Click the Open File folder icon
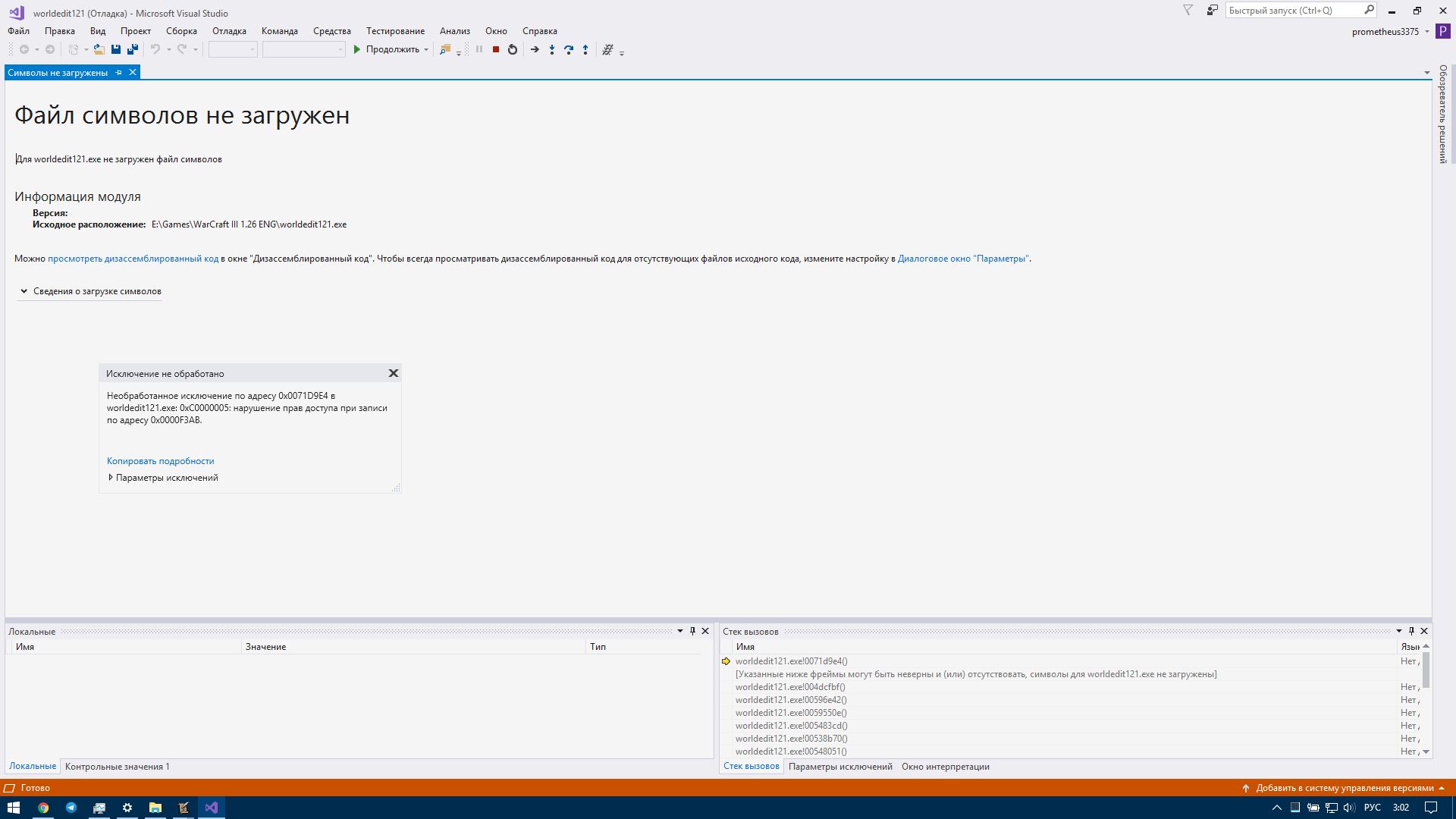The image size is (1456, 819). point(99,49)
